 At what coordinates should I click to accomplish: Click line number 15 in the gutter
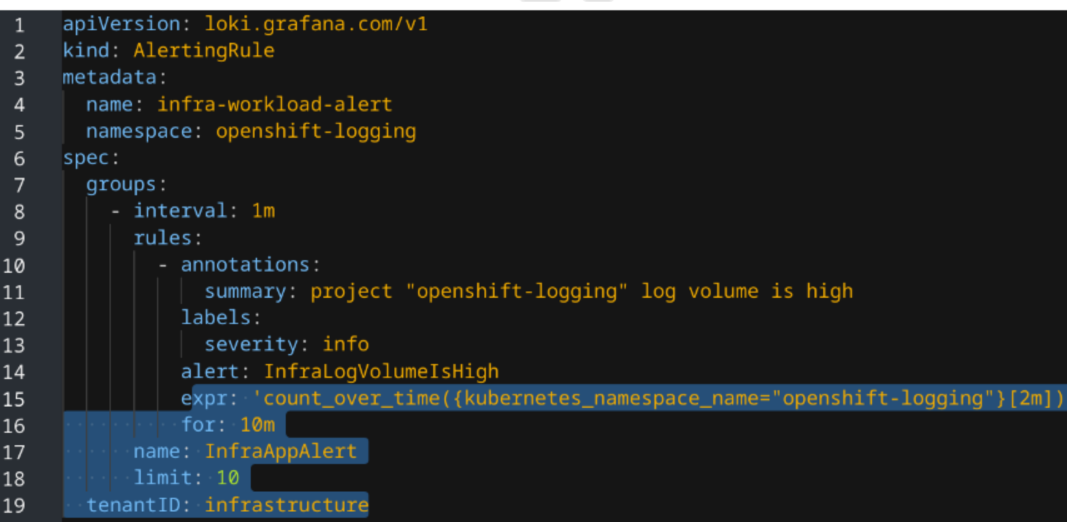[14, 399]
